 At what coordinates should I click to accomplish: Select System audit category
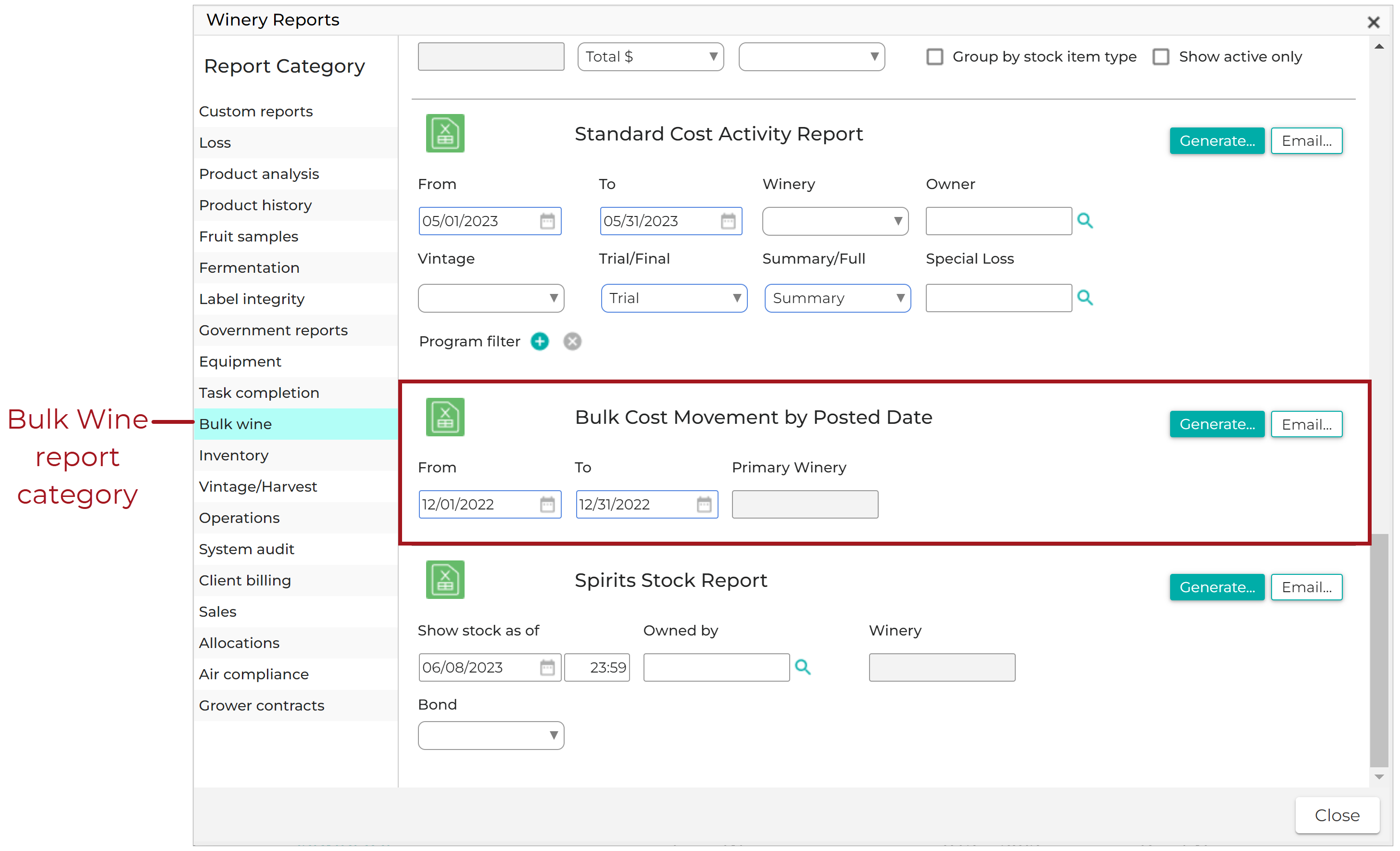click(295, 549)
